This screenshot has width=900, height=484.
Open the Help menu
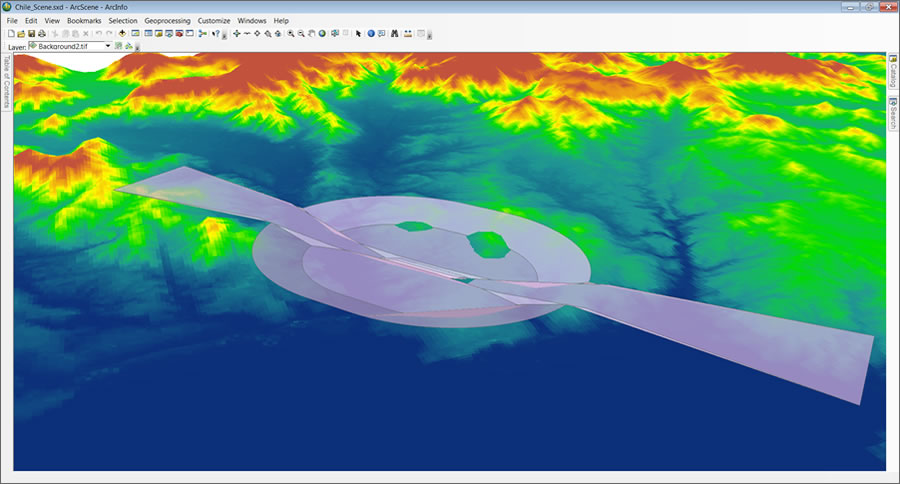[281, 21]
